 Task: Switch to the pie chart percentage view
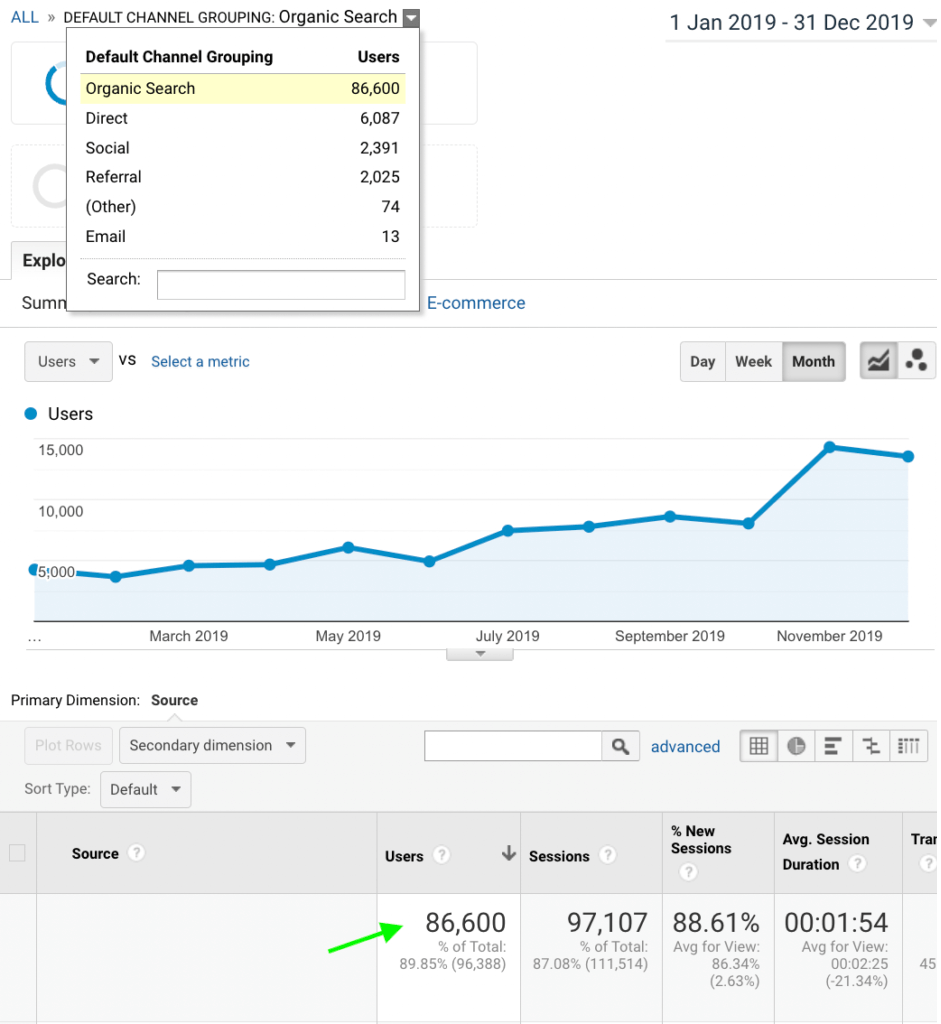tap(796, 746)
